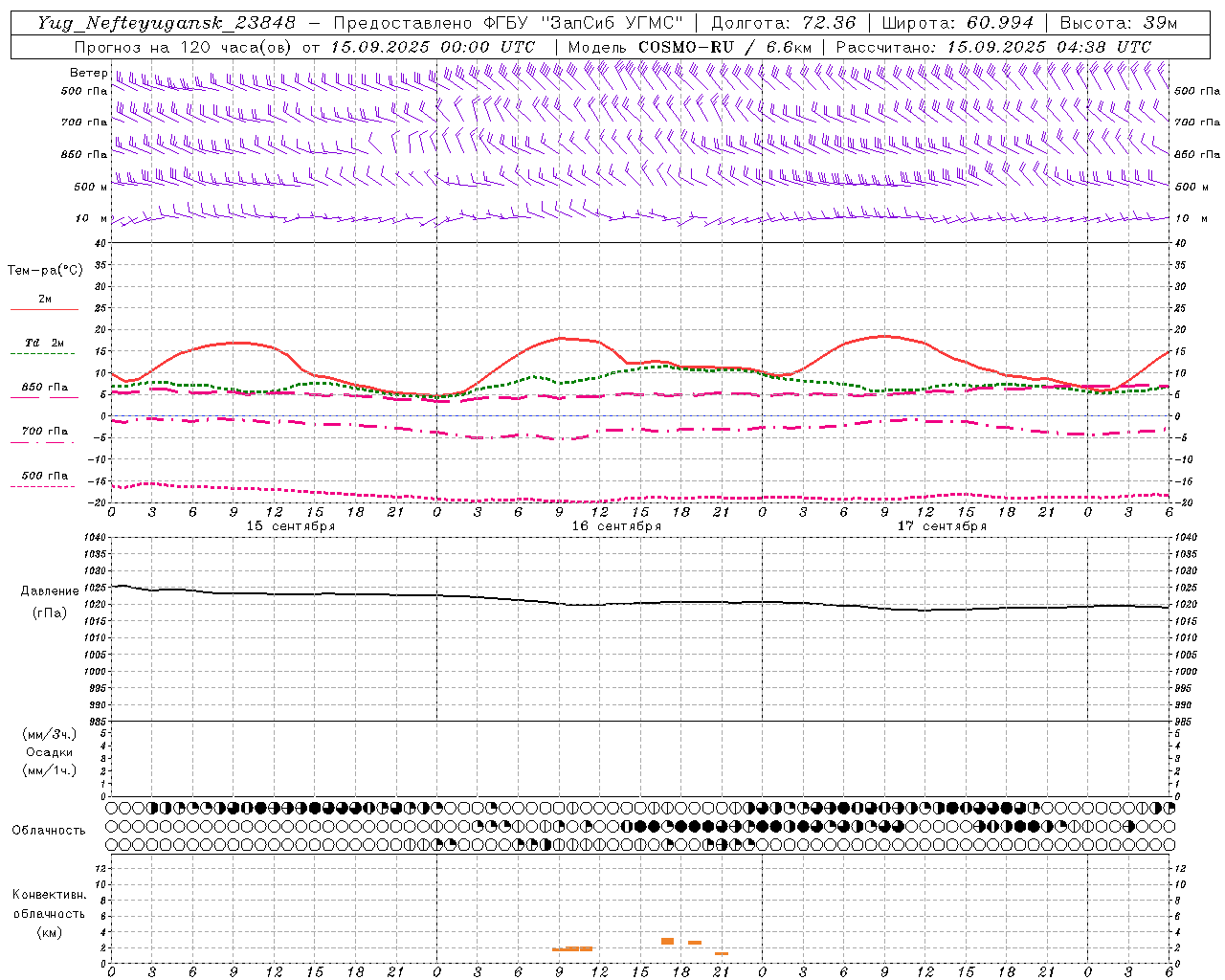Click the highest orange convective cloud bar
Image resolution: width=1225 pixels, height=980 pixels.
[667, 942]
